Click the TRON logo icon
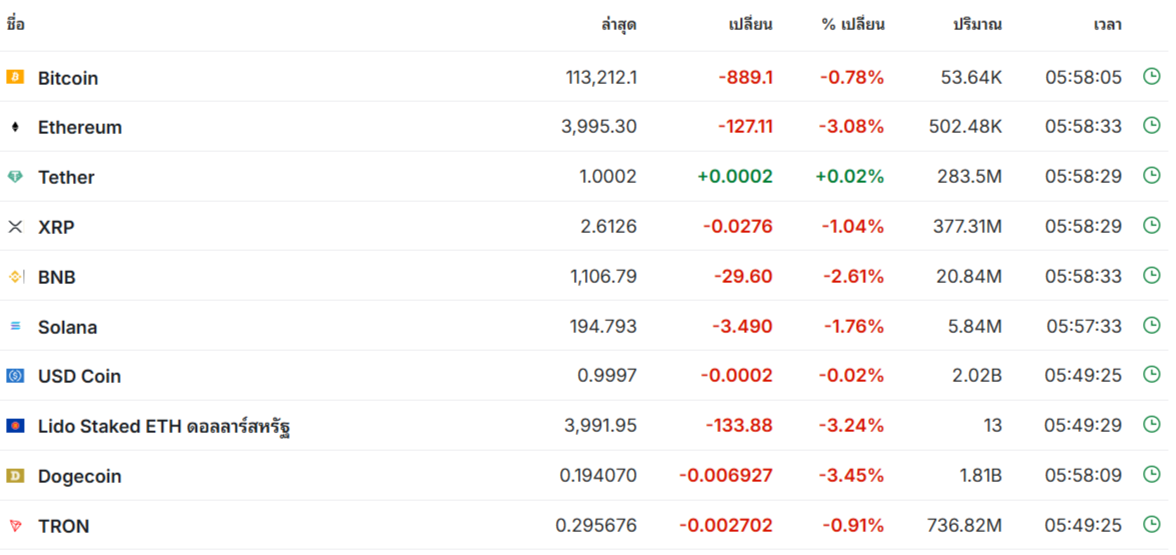Image resolution: width=1176 pixels, height=555 pixels. (15, 526)
